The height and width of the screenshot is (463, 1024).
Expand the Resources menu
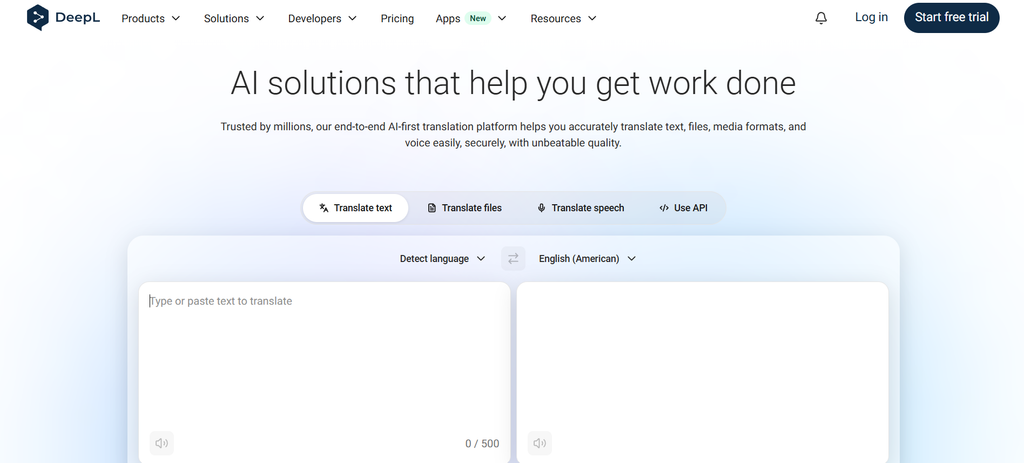click(x=564, y=18)
